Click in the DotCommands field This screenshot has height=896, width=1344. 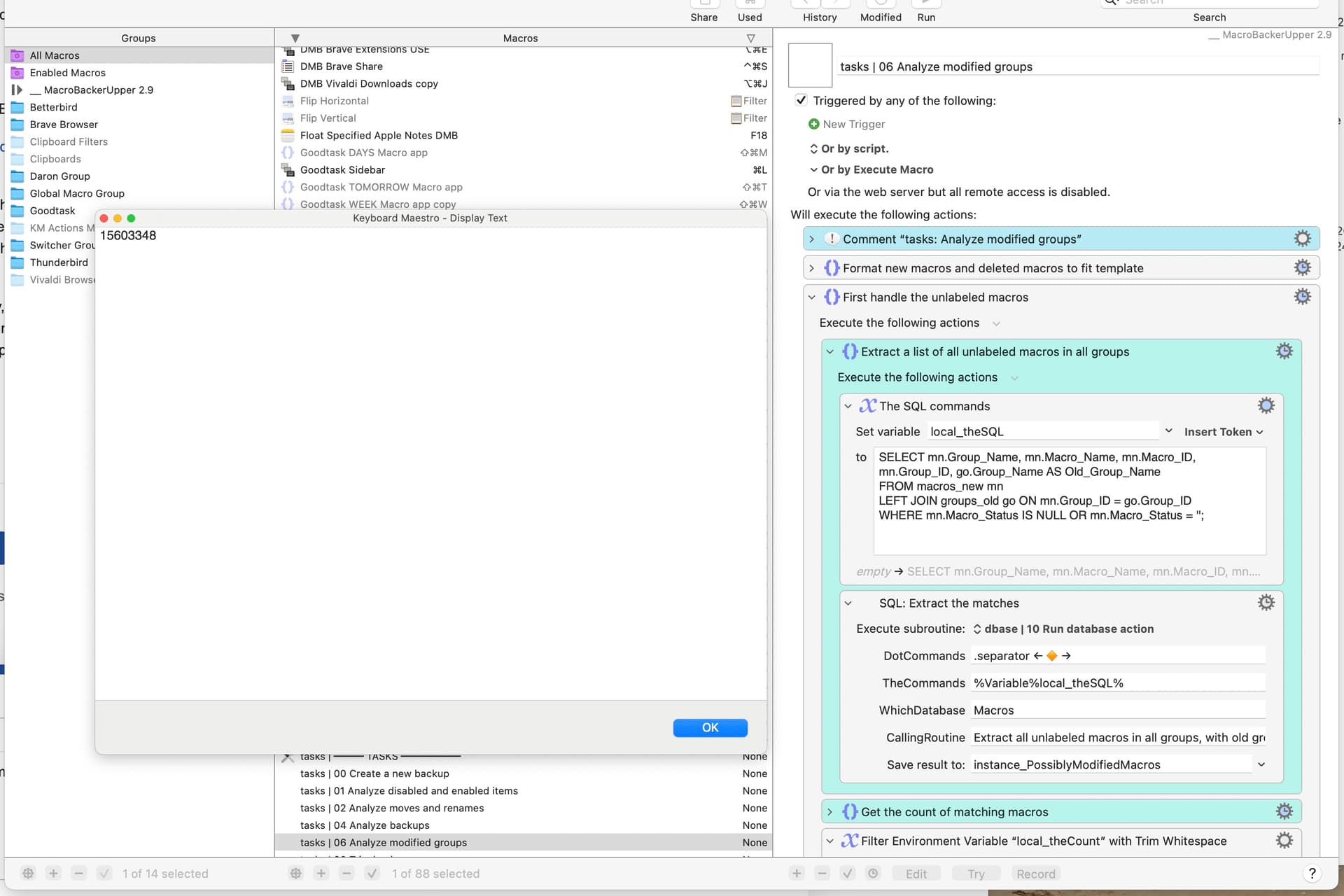pos(1118,656)
